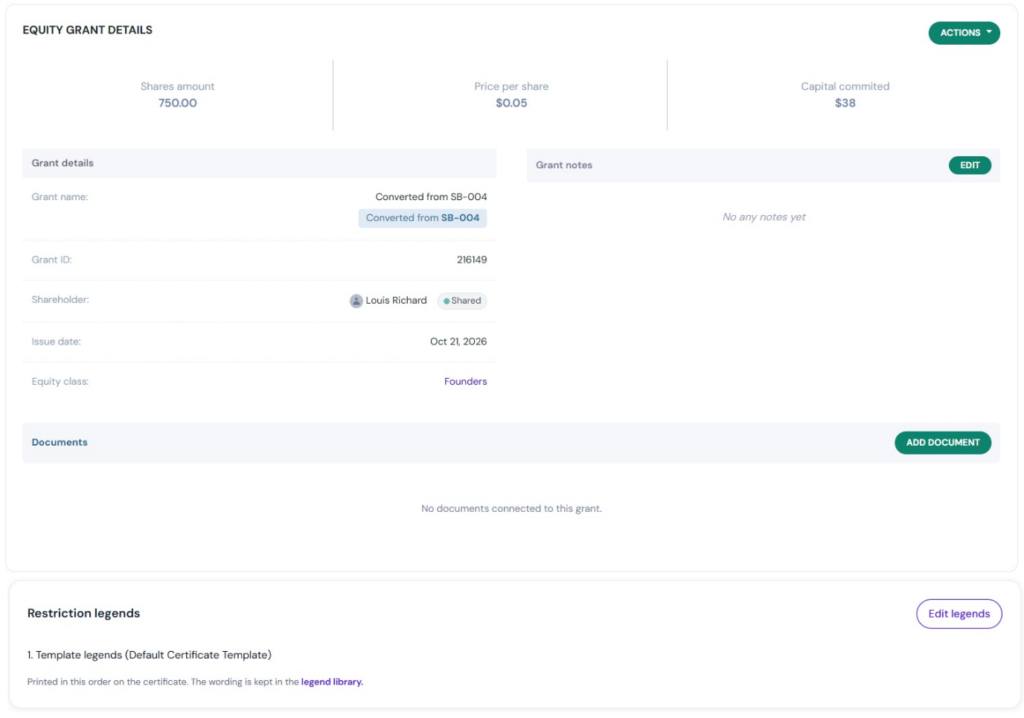The height and width of the screenshot is (718, 1024).
Task: Select the shares amount value 750.00
Action: (x=177, y=103)
